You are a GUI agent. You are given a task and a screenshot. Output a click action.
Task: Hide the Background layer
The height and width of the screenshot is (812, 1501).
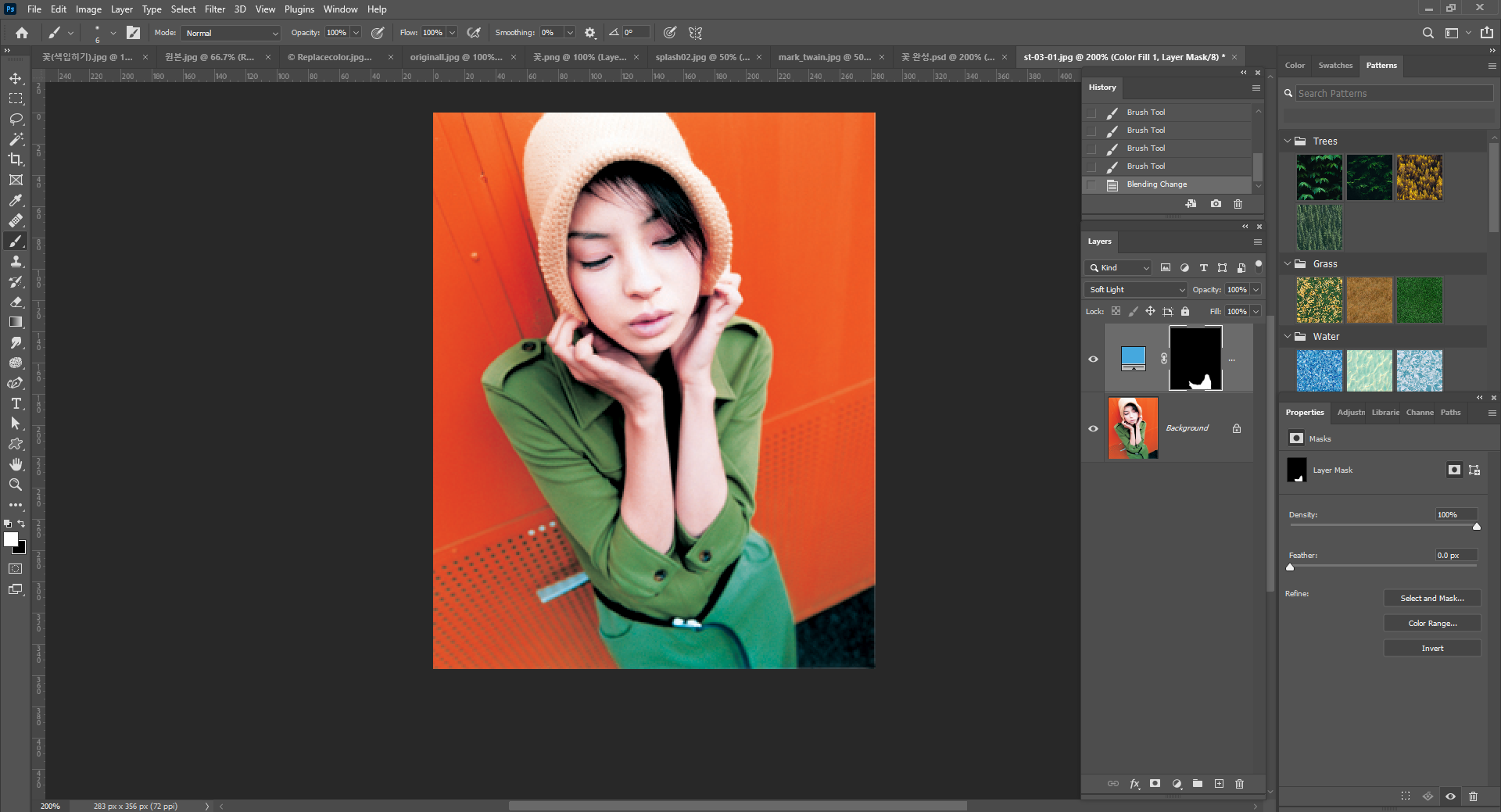click(x=1093, y=428)
